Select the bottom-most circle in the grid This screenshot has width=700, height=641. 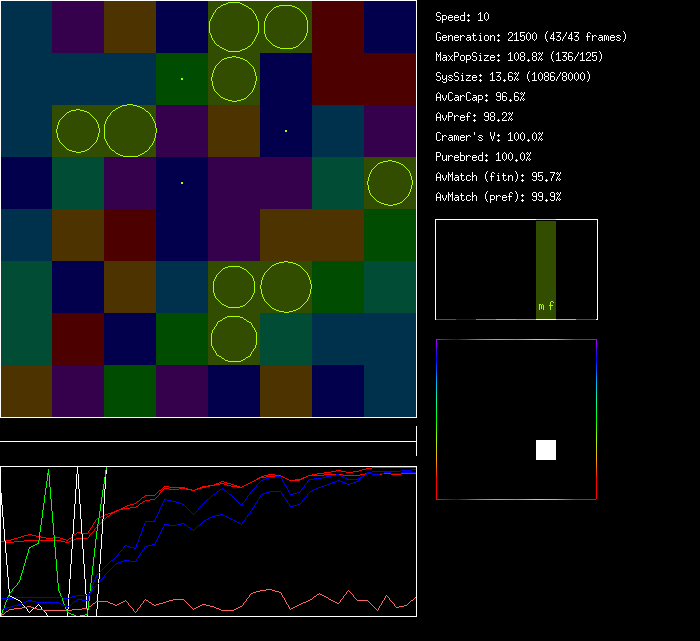(234, 338)
